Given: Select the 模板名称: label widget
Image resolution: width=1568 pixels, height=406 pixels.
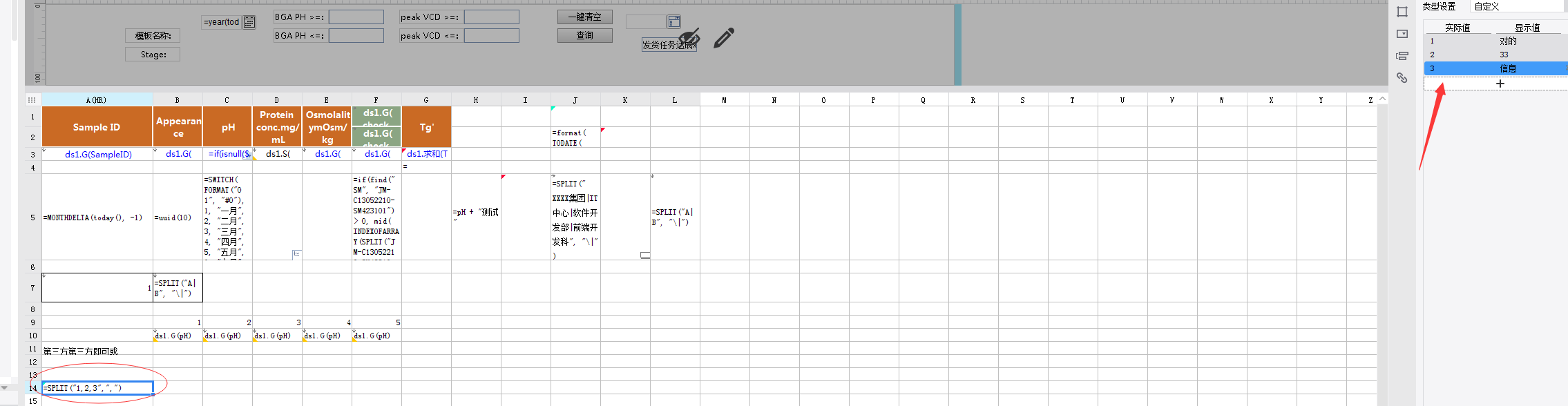Looking at the screenshot, I should (x=153, y=35).
